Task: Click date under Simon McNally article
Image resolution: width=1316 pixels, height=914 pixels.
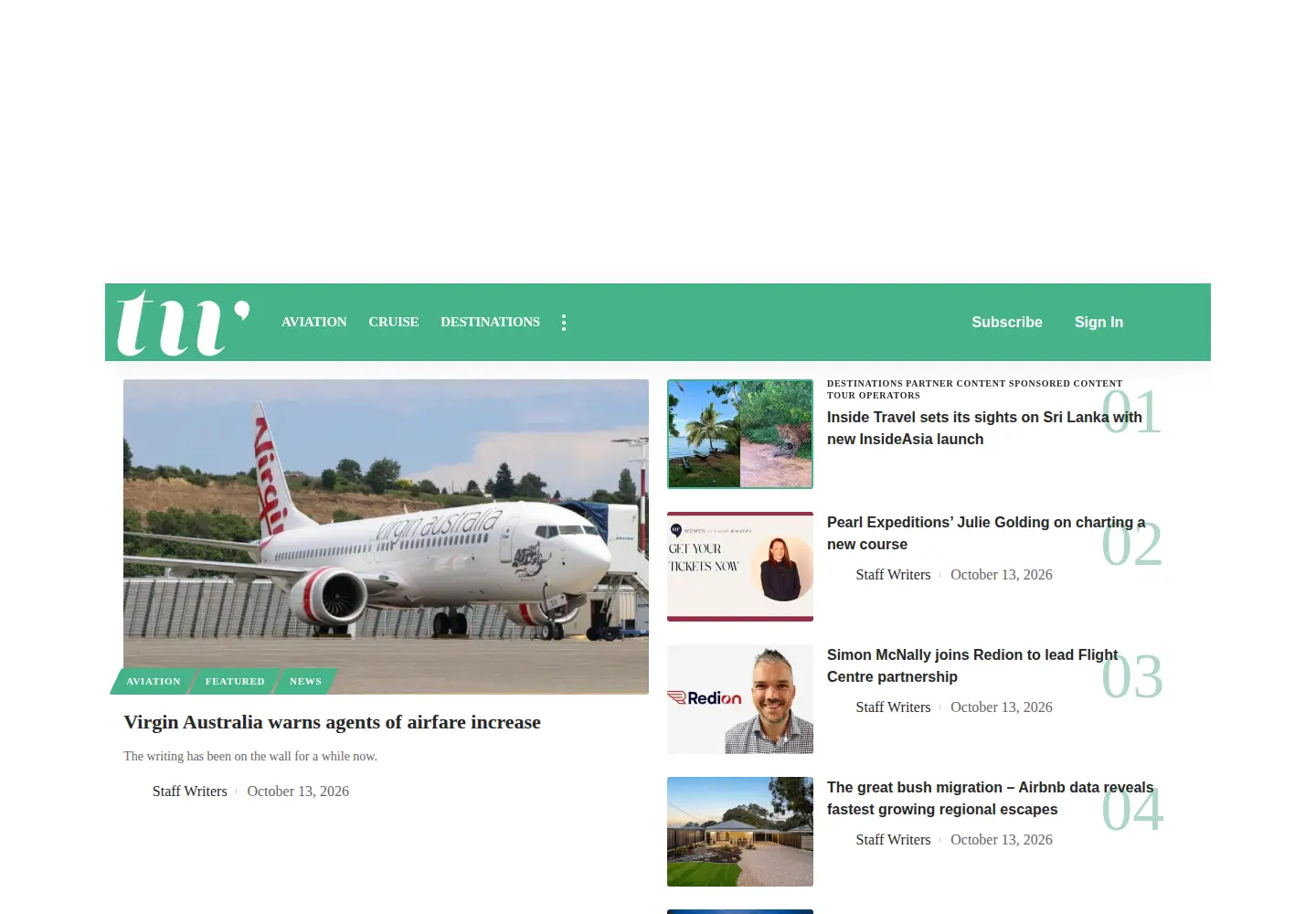Action: pyautogui.click(x=1002, y=707)
